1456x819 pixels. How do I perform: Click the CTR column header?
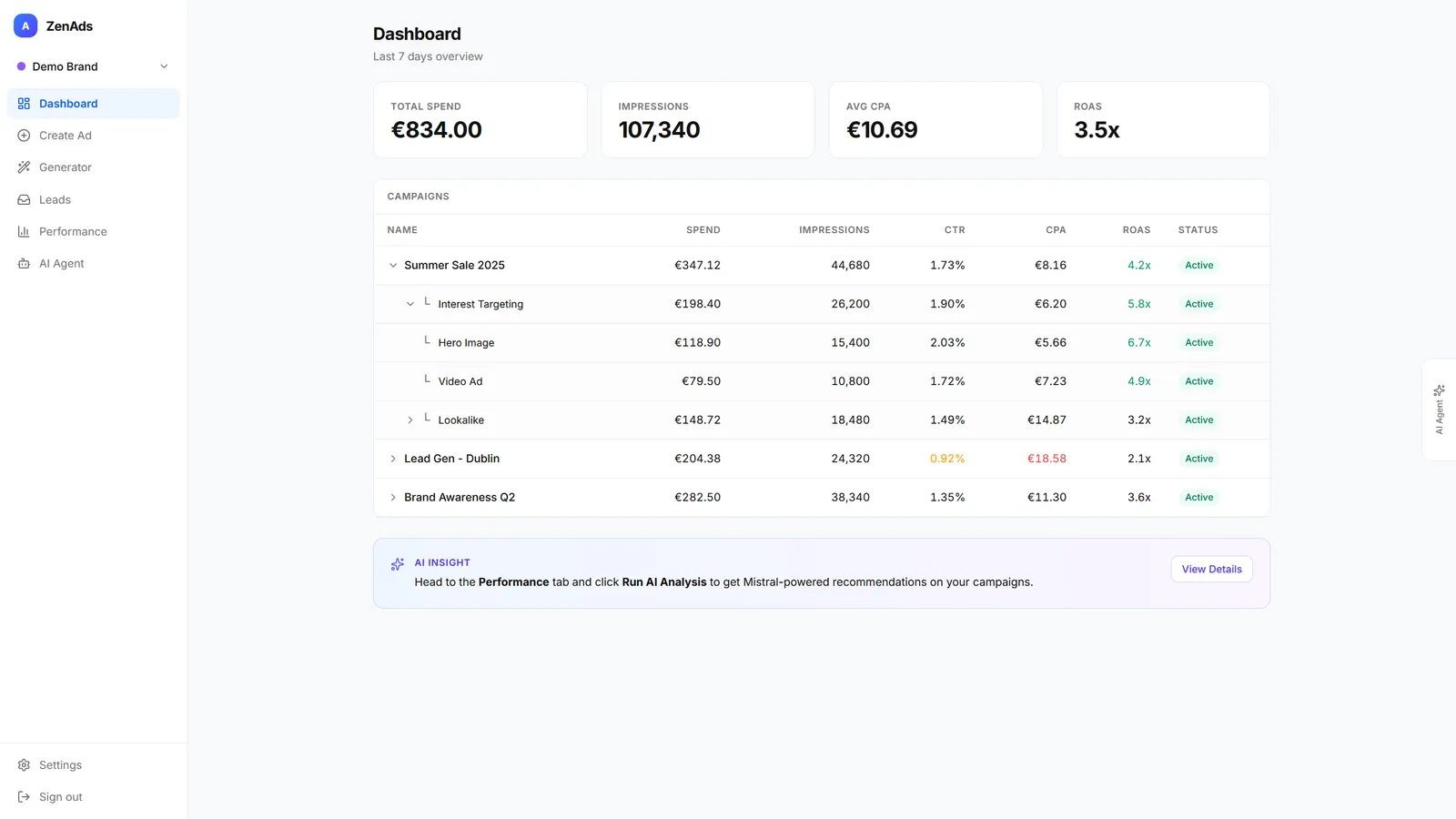[x=955, y=230]
